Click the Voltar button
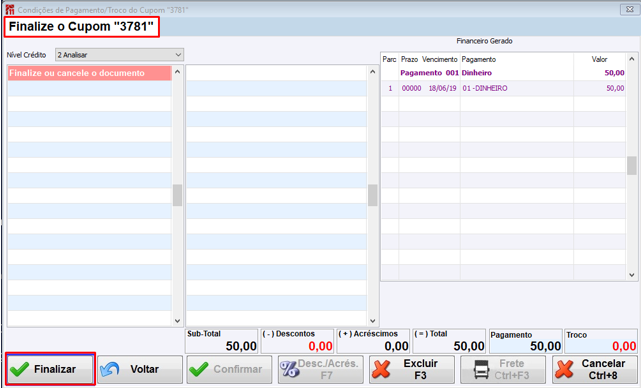 [140, 369]
